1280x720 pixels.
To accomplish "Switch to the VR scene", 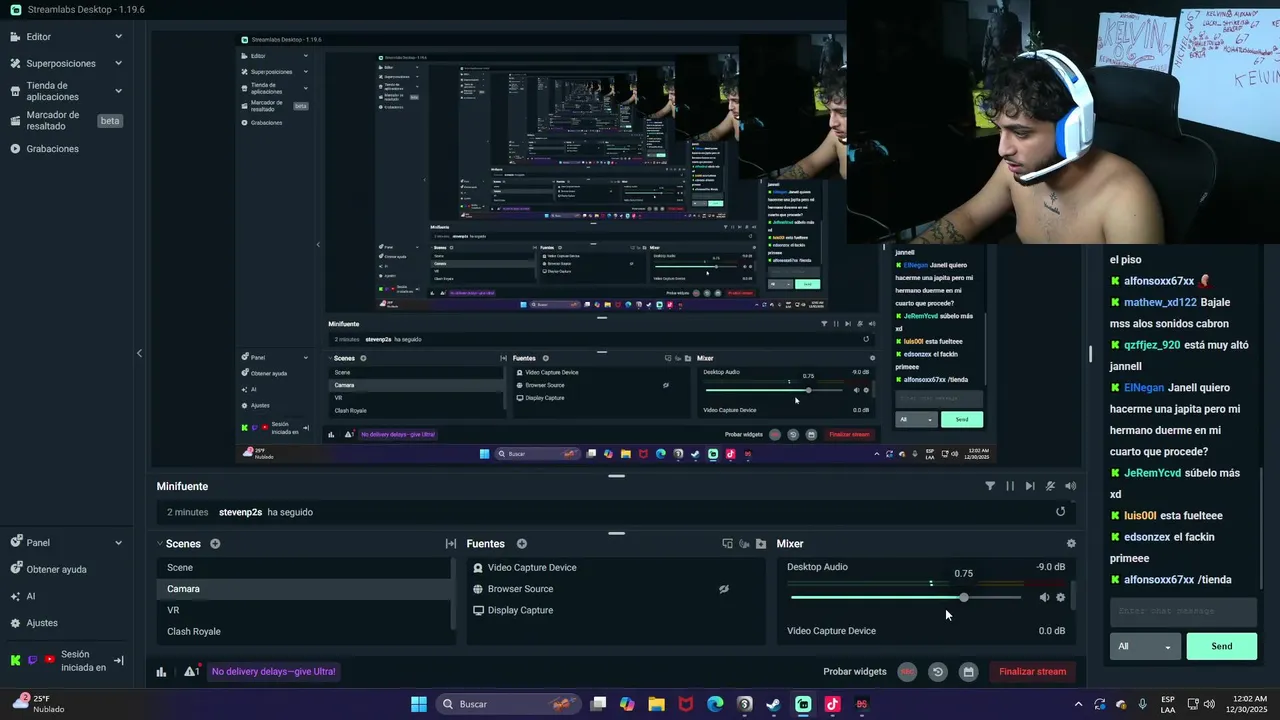I will (304, 610).
